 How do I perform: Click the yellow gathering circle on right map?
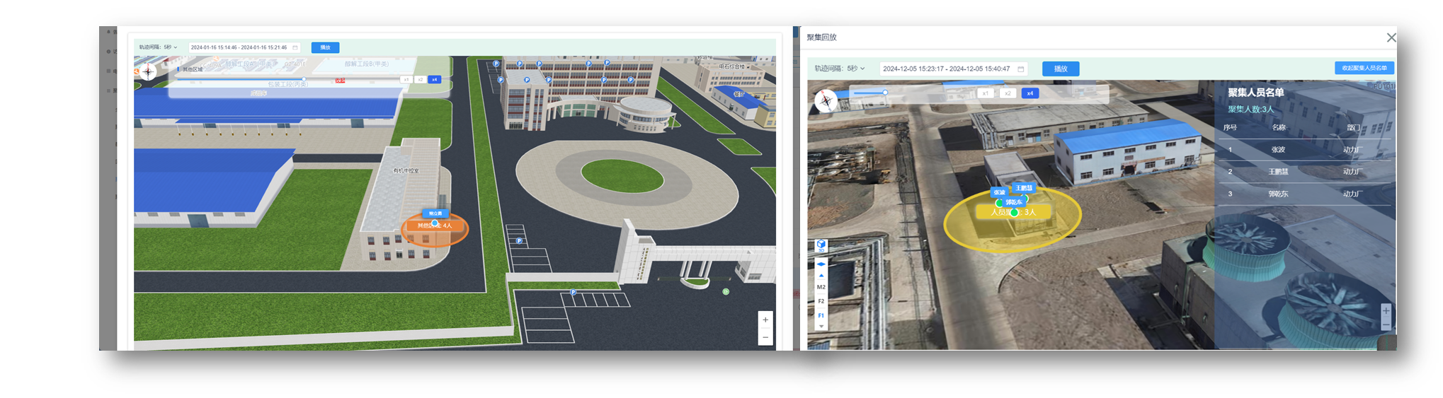(1012, 218)
